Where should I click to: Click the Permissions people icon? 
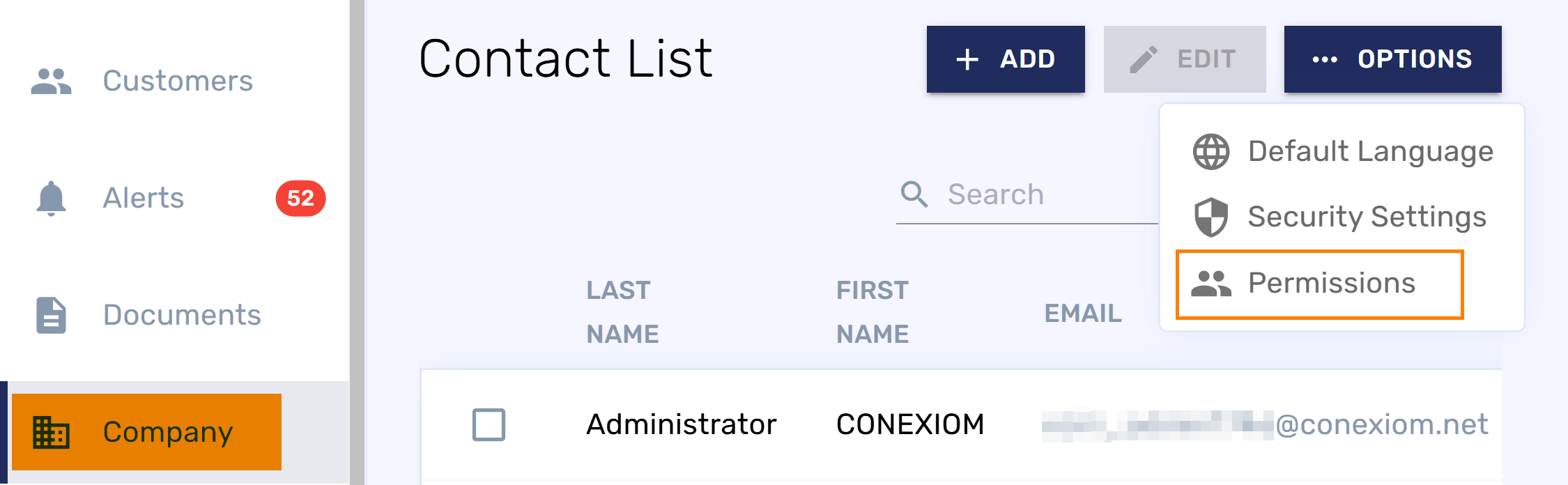tap(1211, 284)
